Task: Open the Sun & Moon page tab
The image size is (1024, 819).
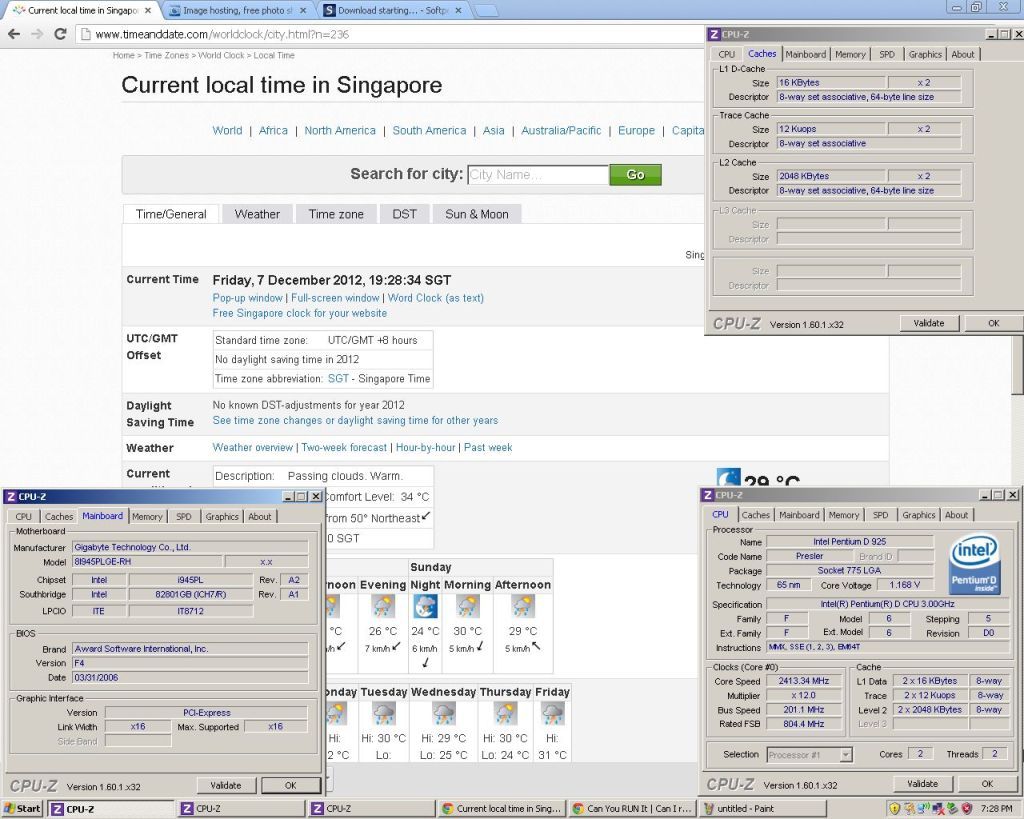Action: coord(477,214)
